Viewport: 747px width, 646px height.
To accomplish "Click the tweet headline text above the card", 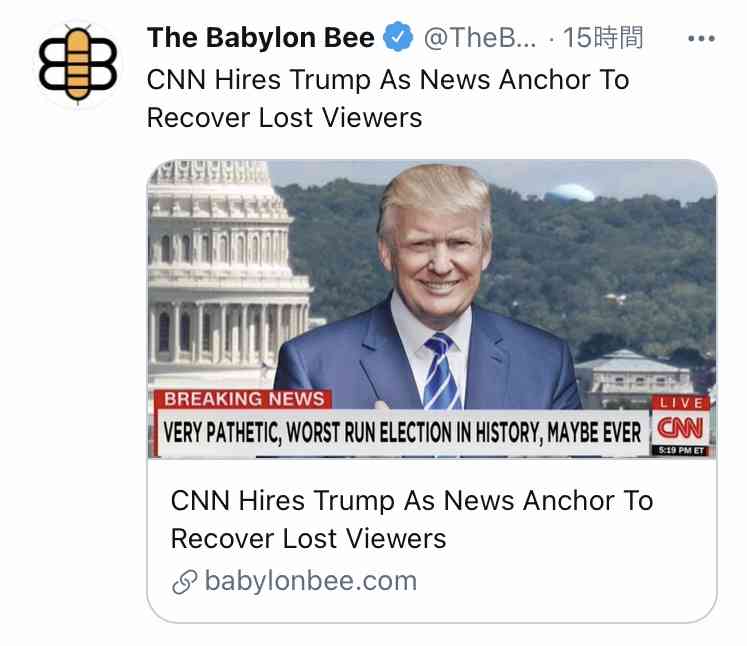I will [388, 99].
